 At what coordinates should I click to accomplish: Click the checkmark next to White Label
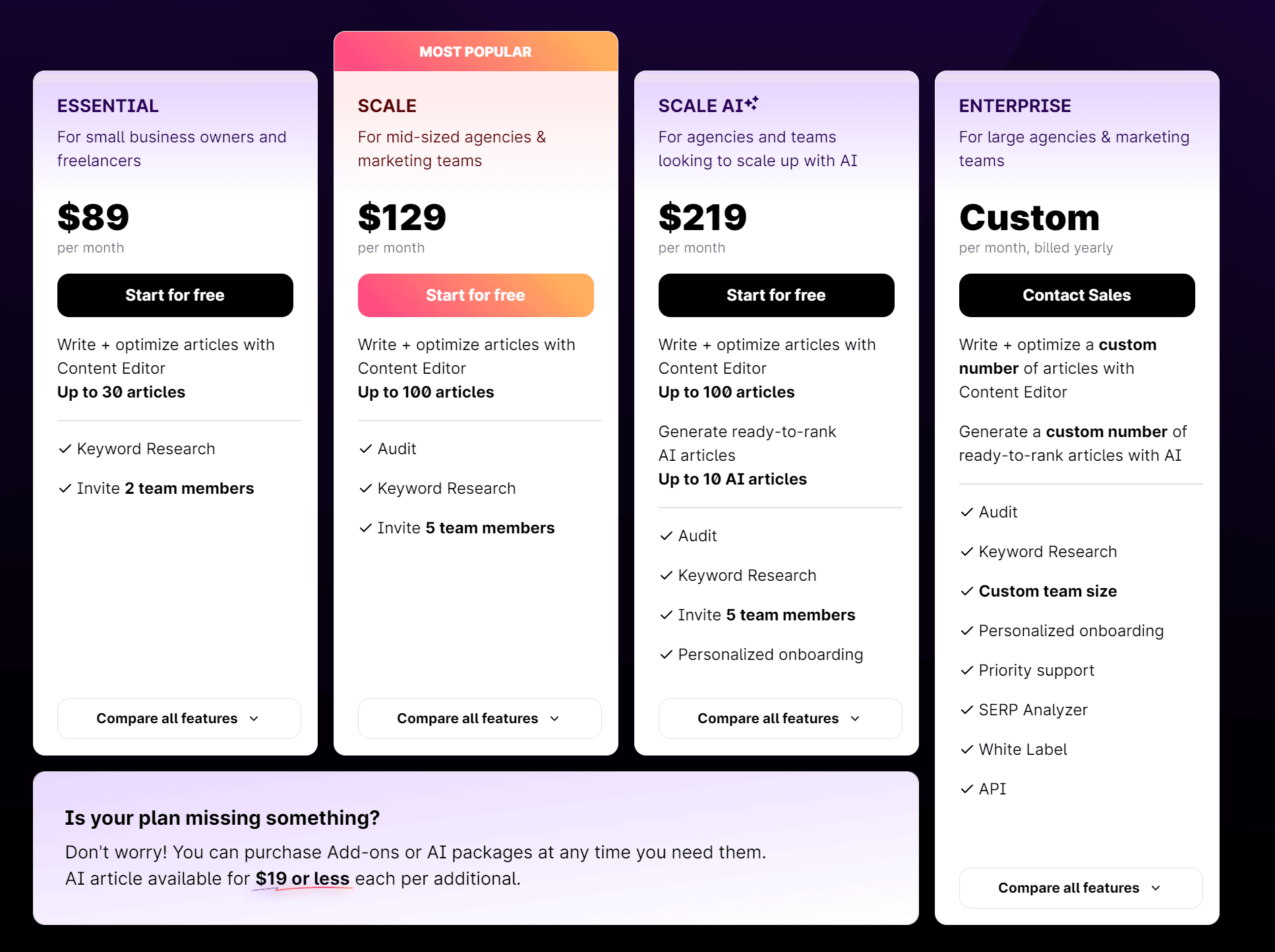coord(966,750)
